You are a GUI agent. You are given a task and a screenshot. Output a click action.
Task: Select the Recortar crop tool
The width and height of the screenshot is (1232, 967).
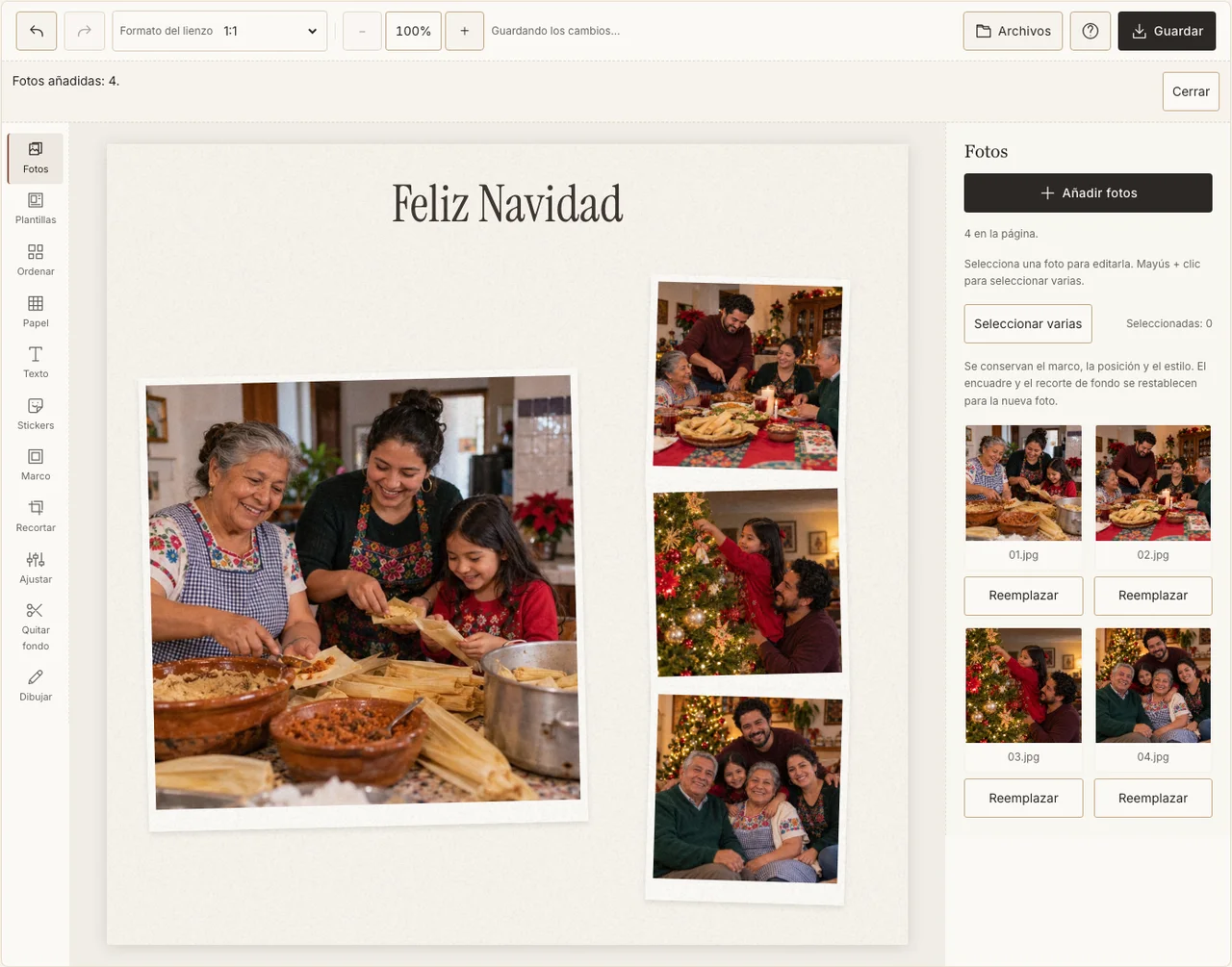36,517
